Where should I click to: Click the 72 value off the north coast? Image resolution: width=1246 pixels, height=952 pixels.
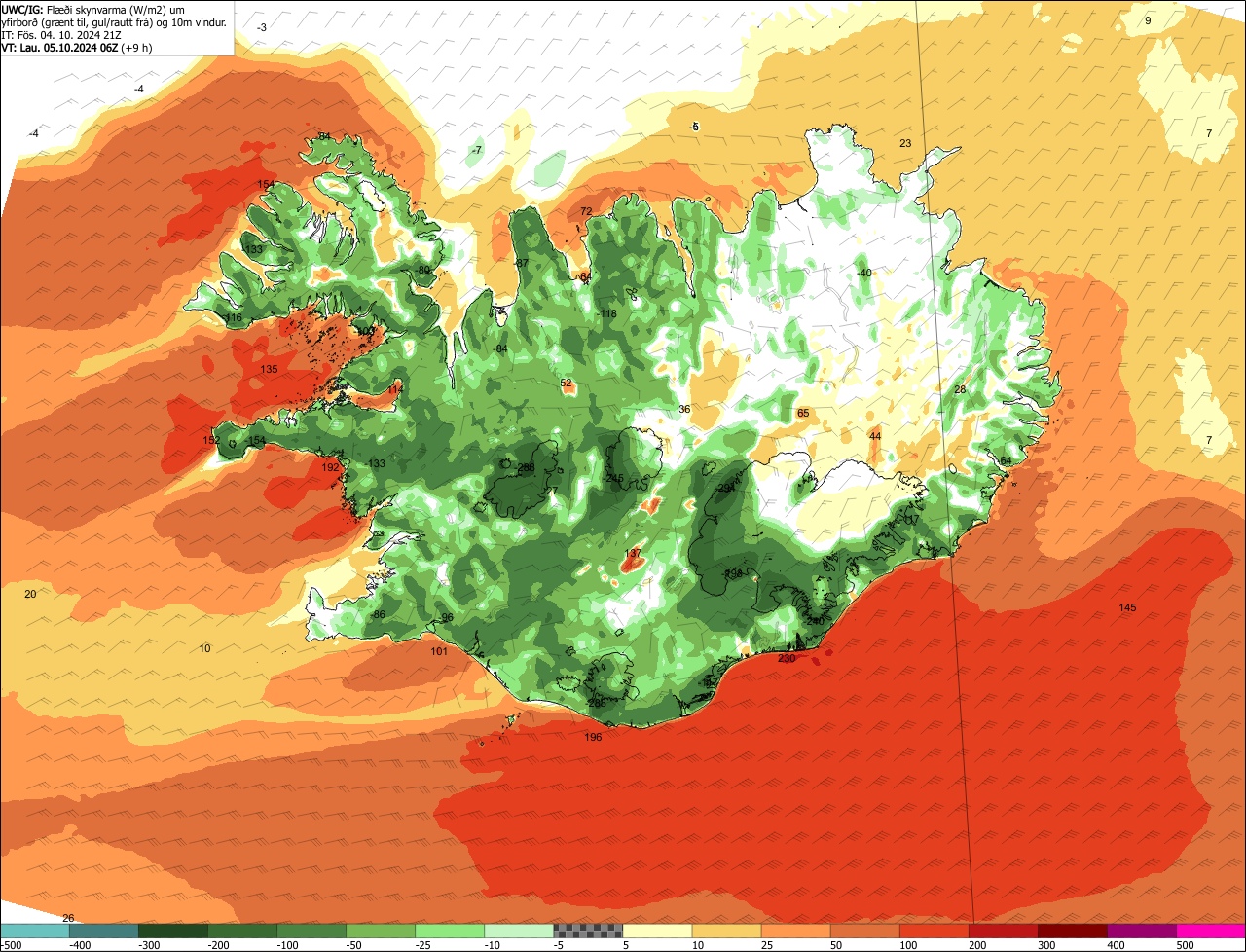586,212
